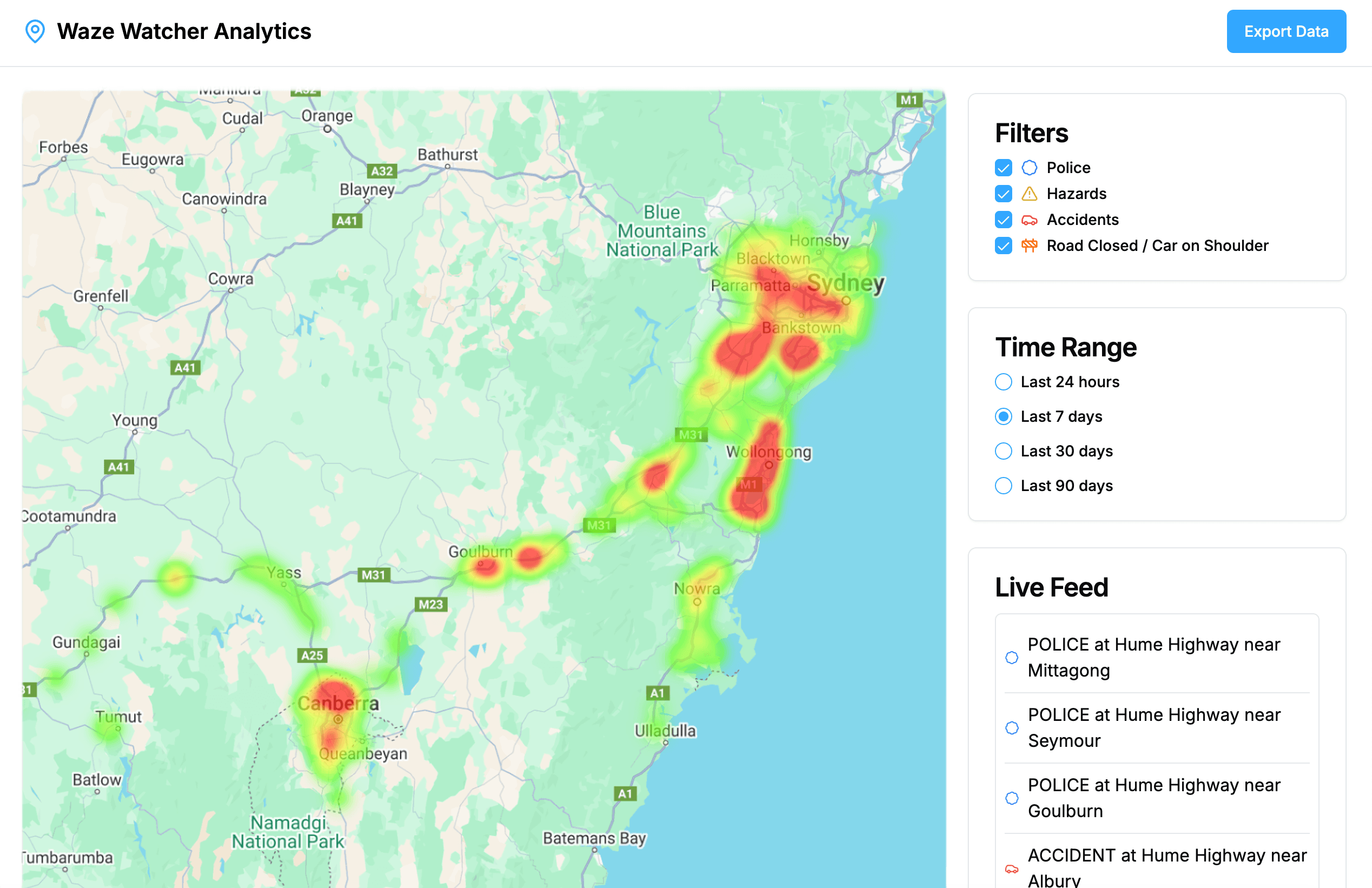
Task: Select the Last 24 hours radio button
Action: click(1003, 382)
